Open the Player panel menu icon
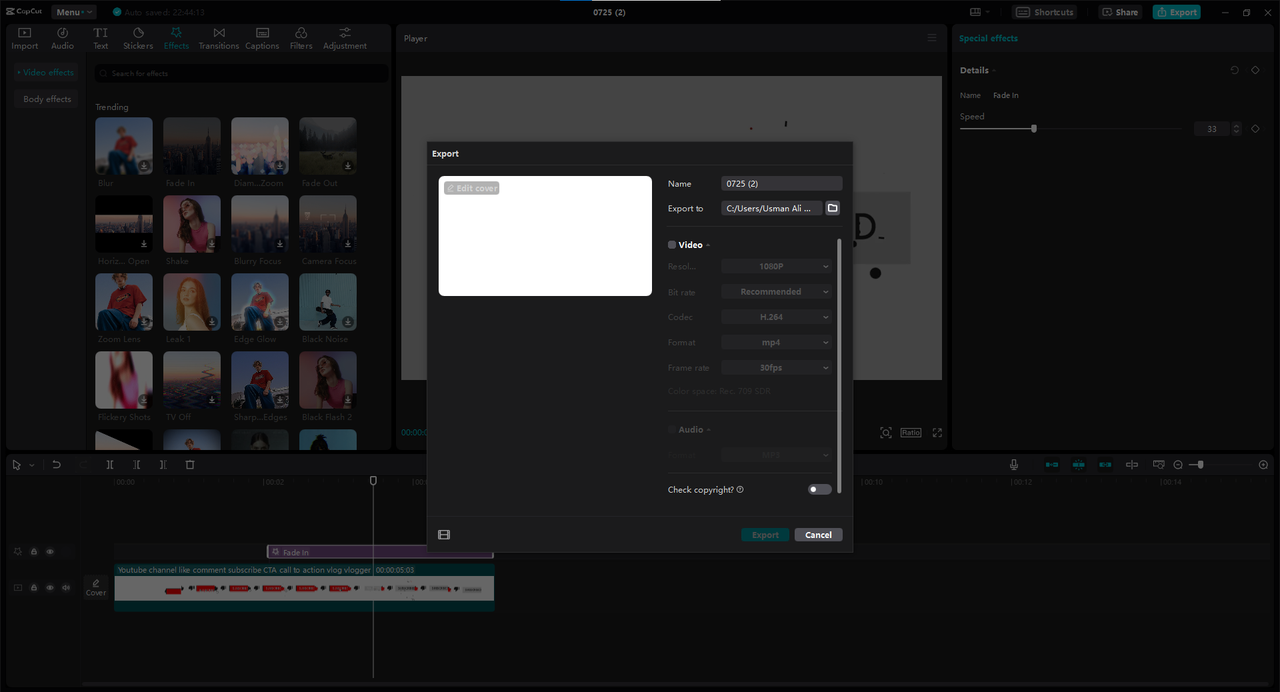This screenshot has height=692, width=1280. pos(932,38)
